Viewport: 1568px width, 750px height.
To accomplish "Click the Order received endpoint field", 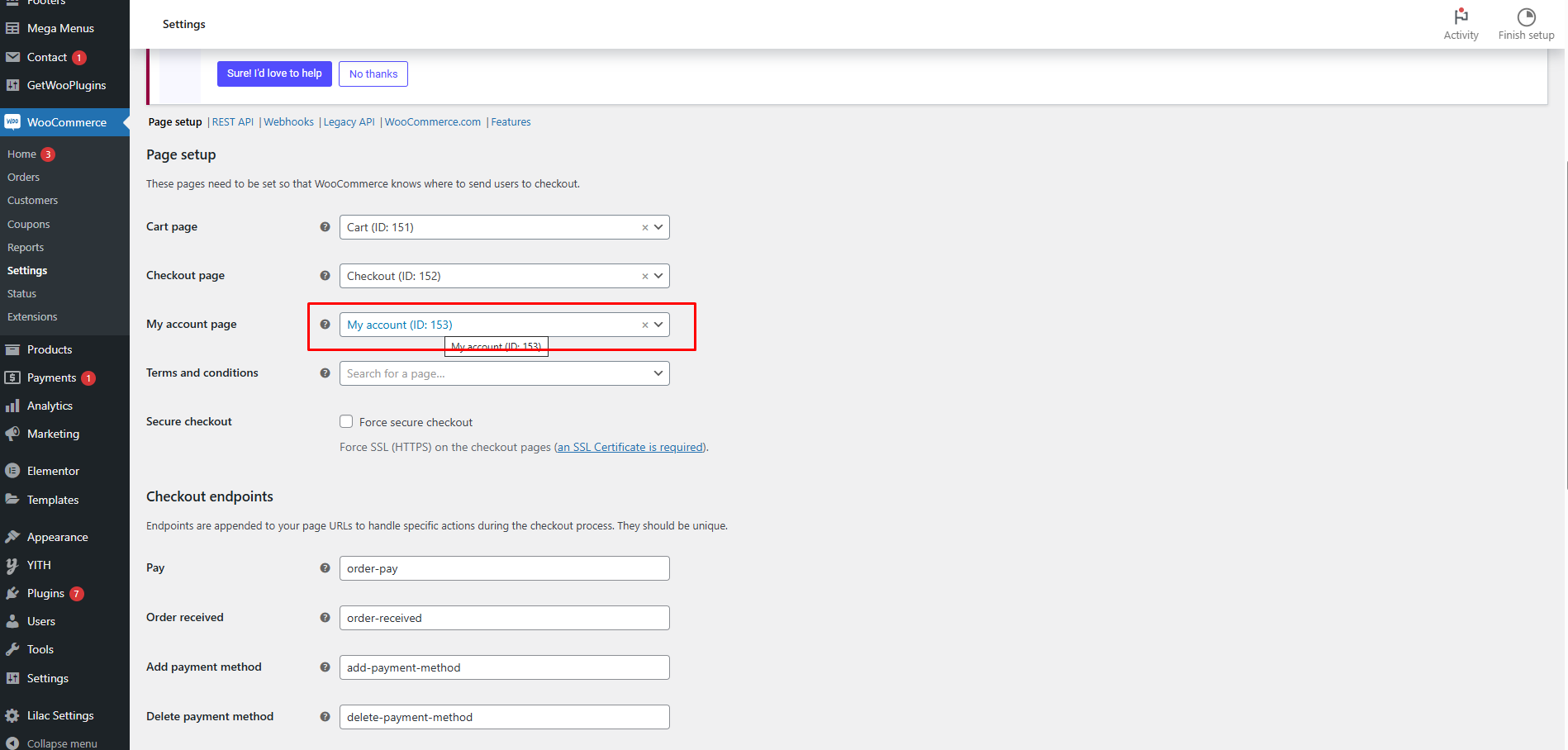I will pyautogui.click(x=504, y=618).
